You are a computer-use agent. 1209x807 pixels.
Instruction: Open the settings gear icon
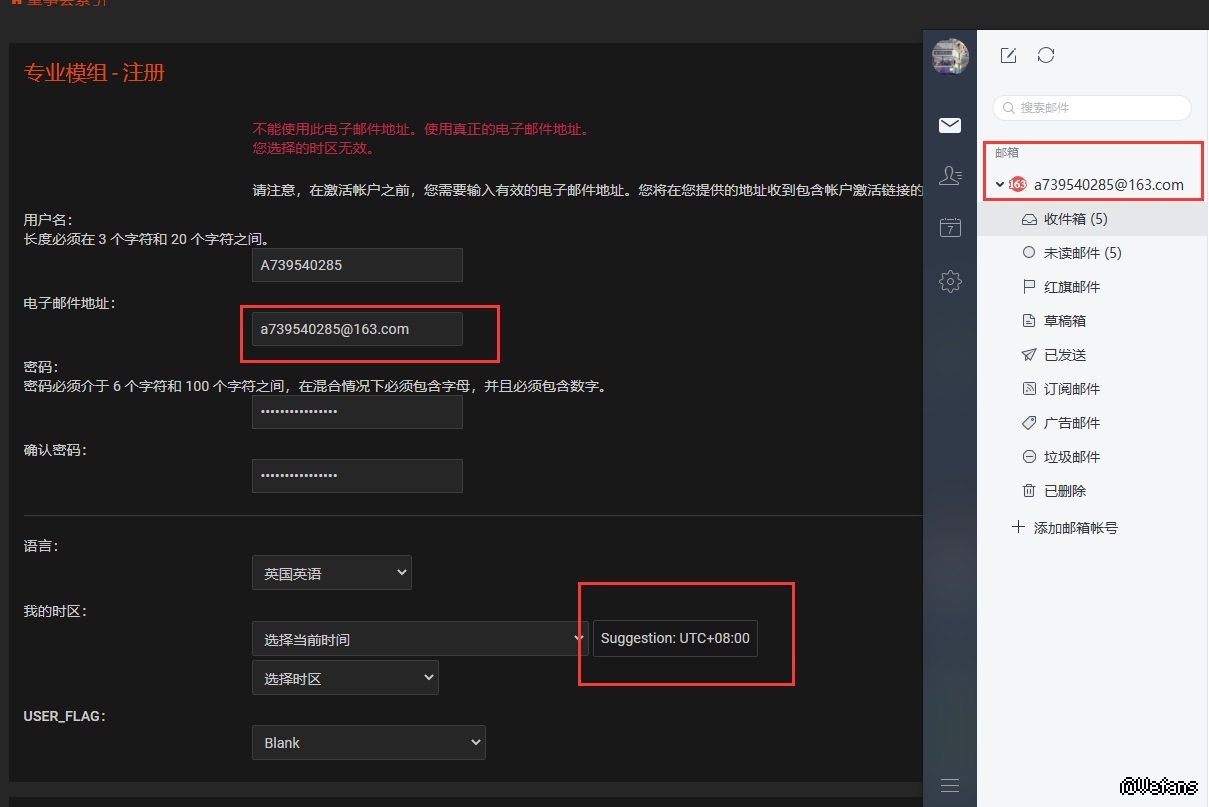(x=950, y=281)
